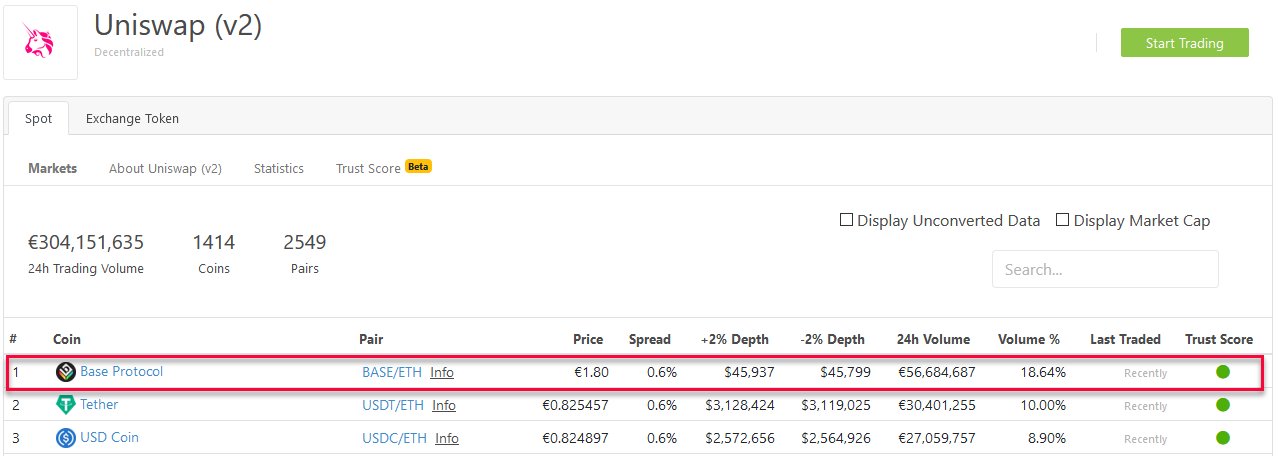Click the Uniswap (v2) page title
Viewport: 1278px width, 456px height.
tap(178, 25)
